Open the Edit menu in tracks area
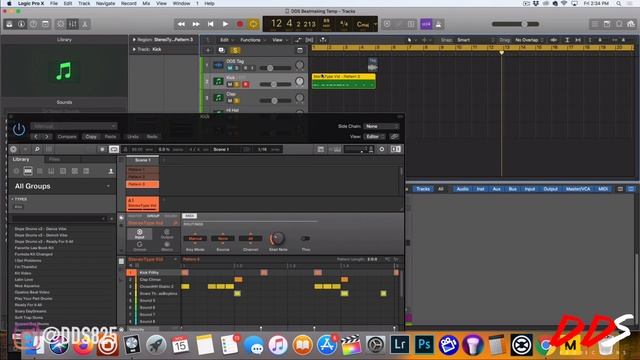The image size is (640, 360). [224, 40]
